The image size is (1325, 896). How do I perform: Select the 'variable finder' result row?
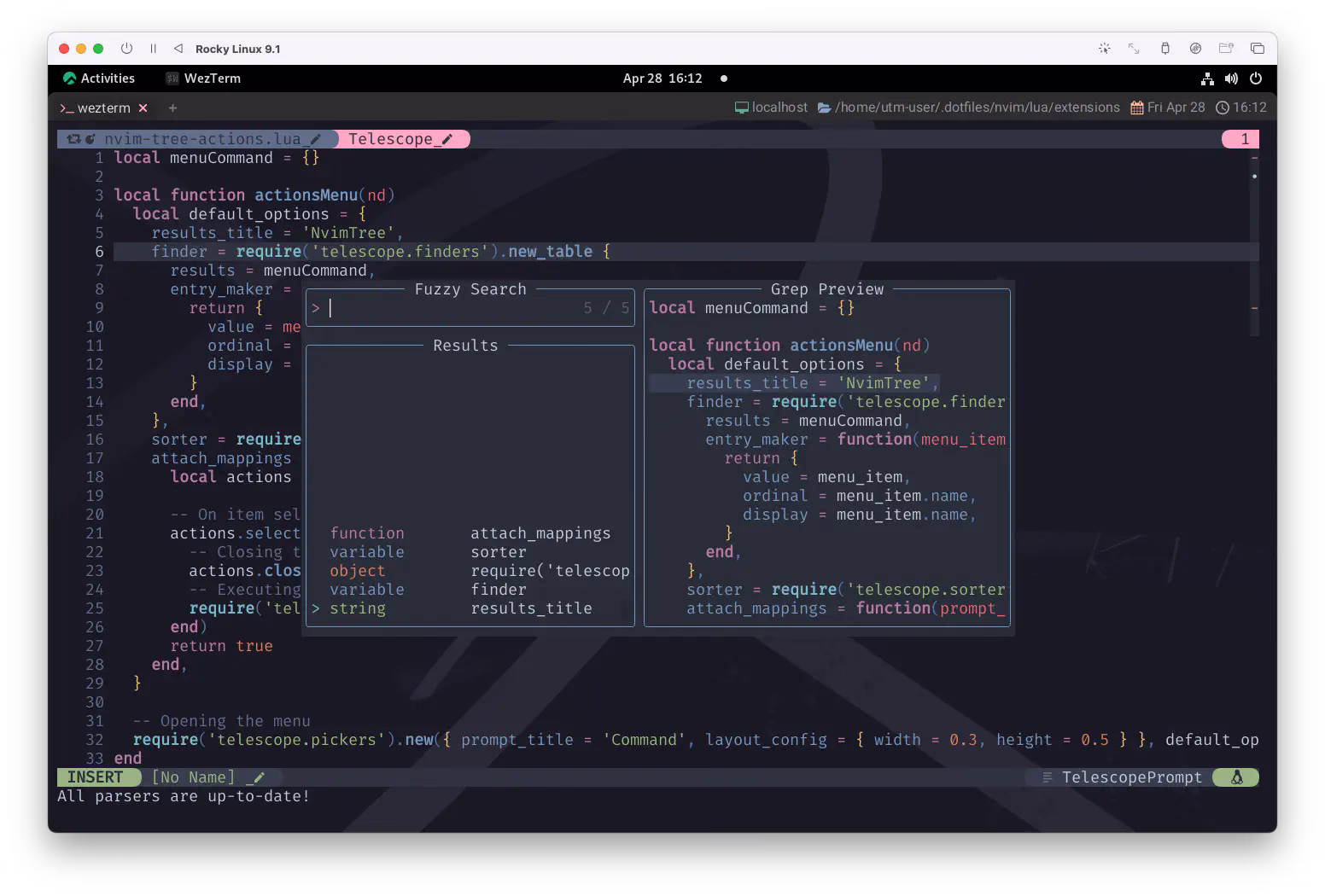point(470,590)
